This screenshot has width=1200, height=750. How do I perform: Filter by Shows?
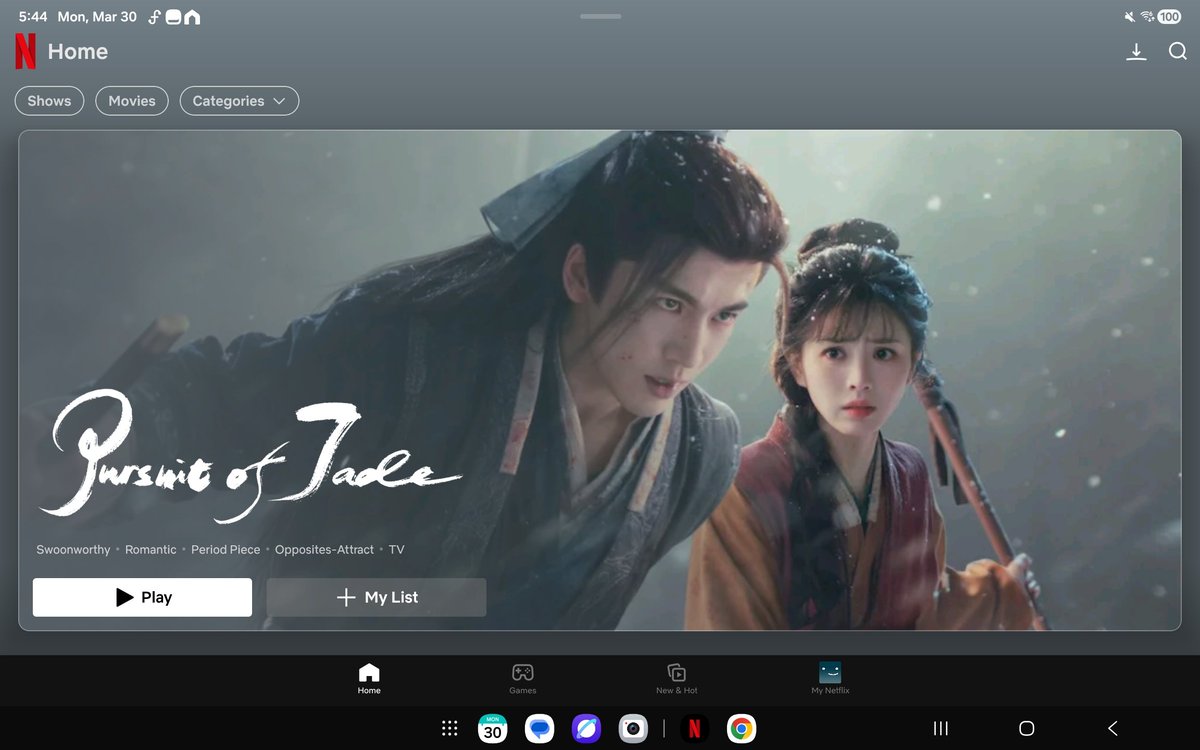(x=49, y=101)
